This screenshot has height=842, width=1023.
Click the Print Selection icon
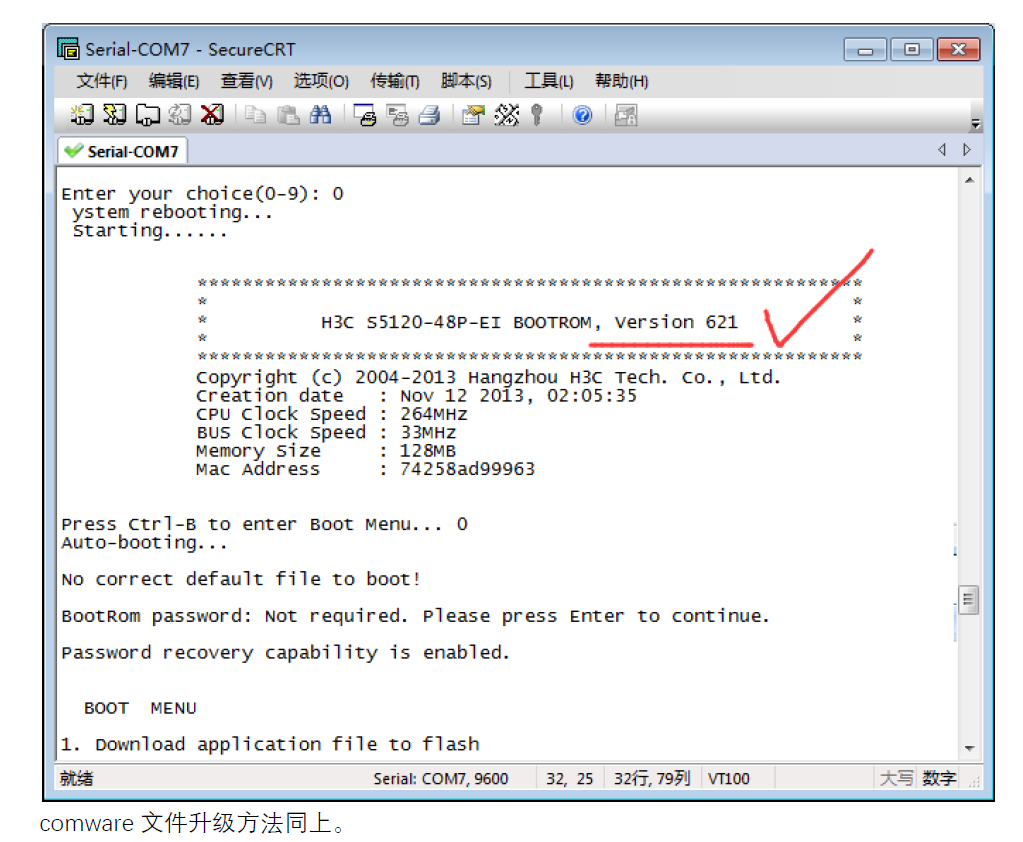tap(397, 115)
